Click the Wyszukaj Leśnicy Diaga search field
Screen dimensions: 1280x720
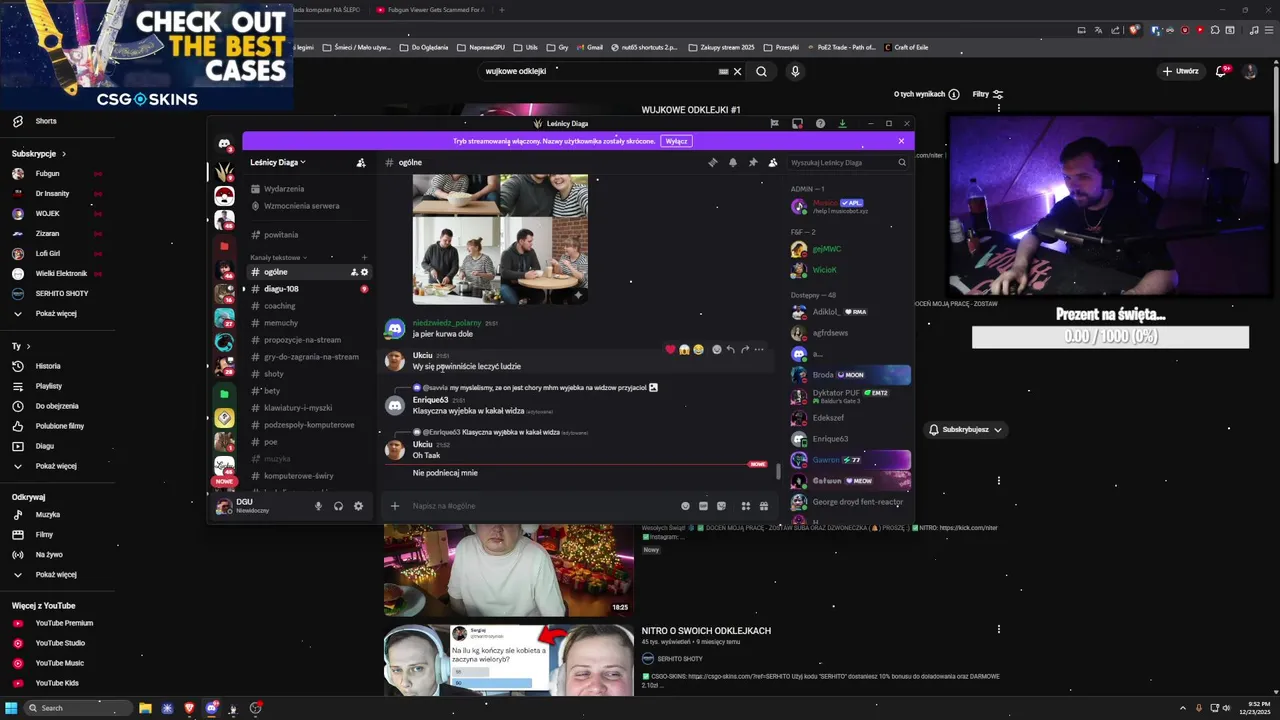pos(847,162)
